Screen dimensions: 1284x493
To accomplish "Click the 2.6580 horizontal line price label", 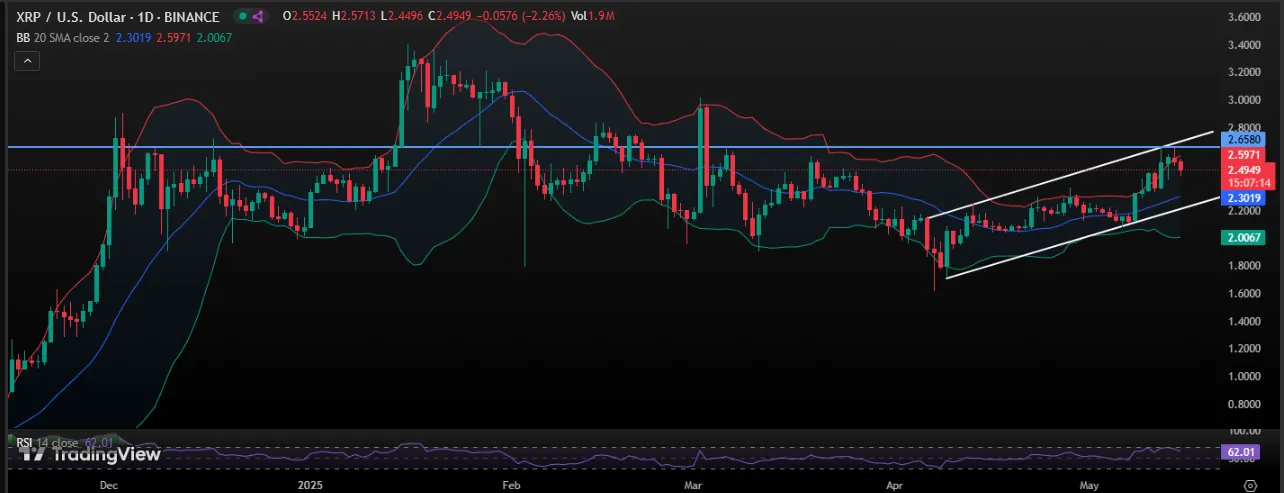I will [x=1243, y=140].
